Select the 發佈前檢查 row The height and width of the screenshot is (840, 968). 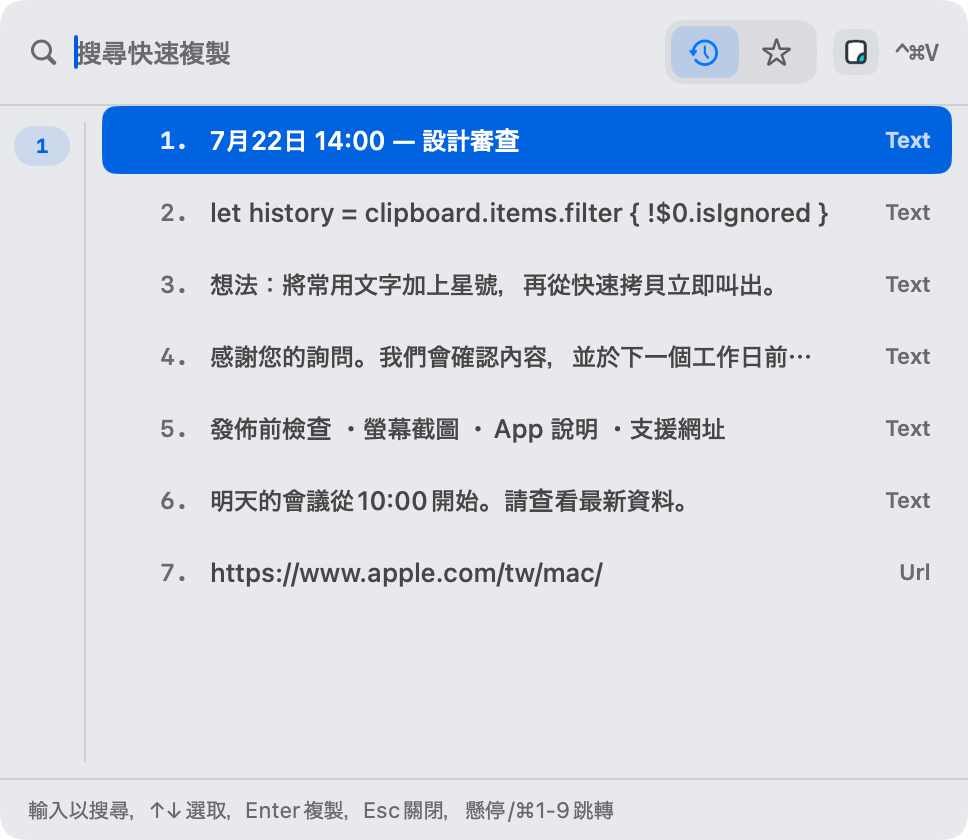point(527,429)
